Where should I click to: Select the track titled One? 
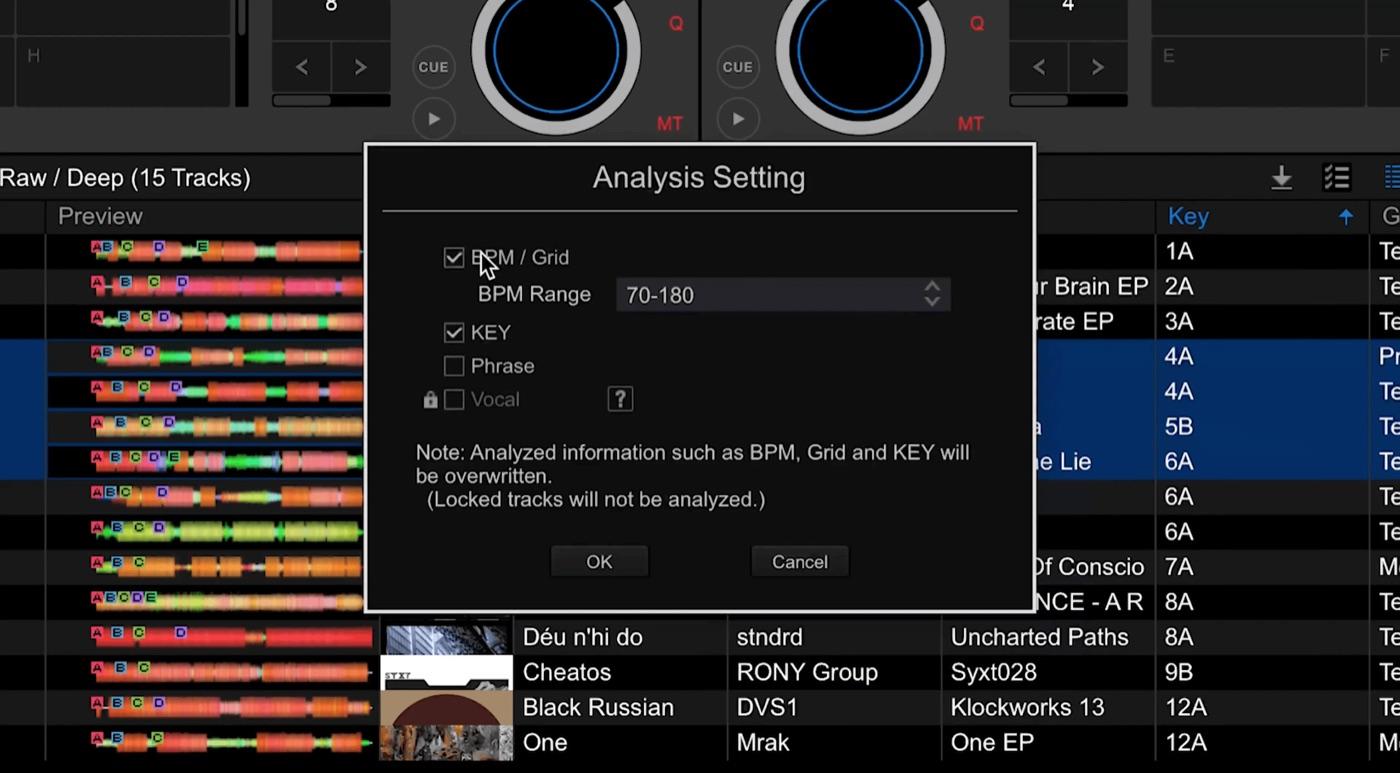(x=545, y=742)
